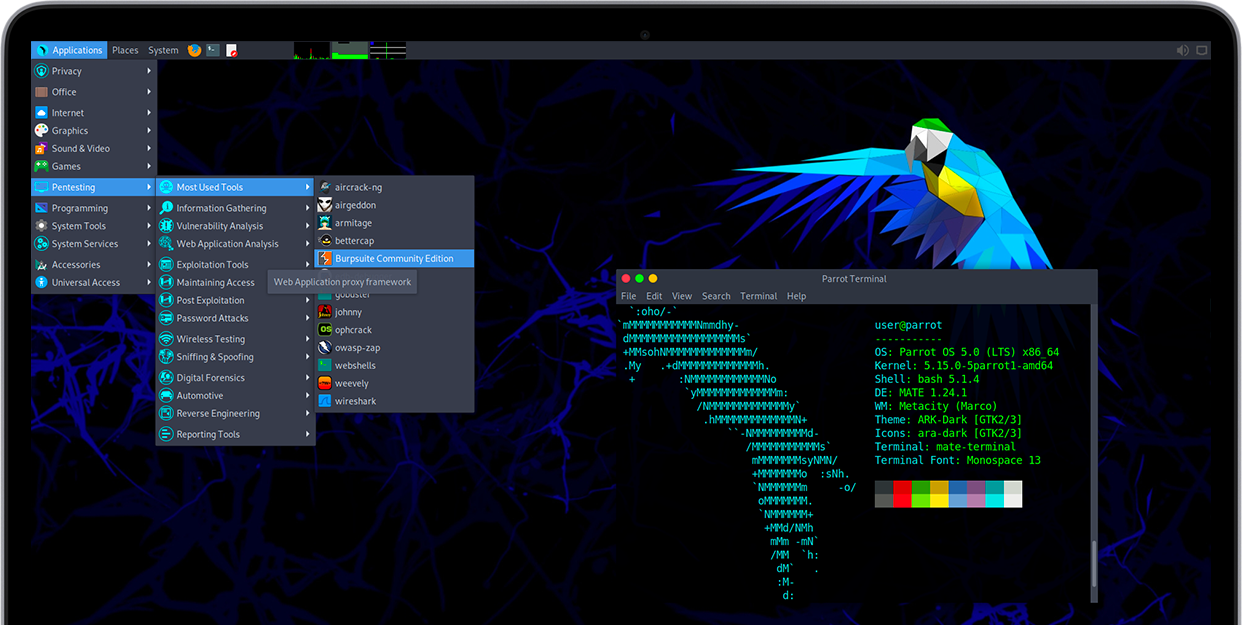Open the Internet category
Image resolution: width=1242 pixels, height=625 pixels.
point(94,113)
